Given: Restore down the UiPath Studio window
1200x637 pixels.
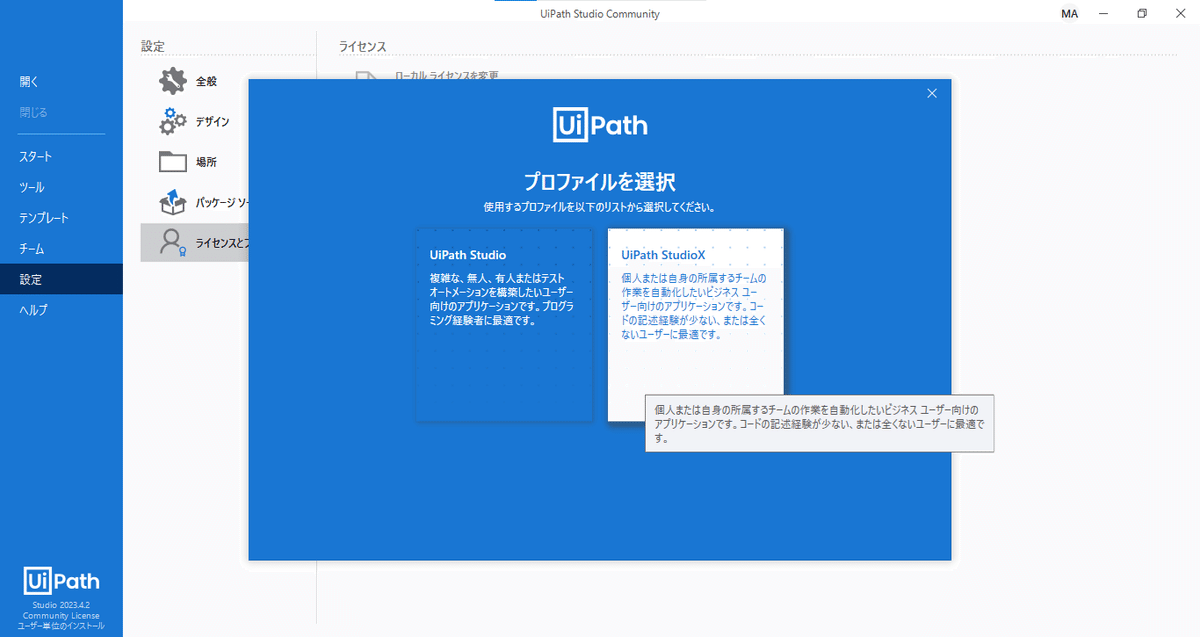Looking at the screenshot, I should (1142, 14).
